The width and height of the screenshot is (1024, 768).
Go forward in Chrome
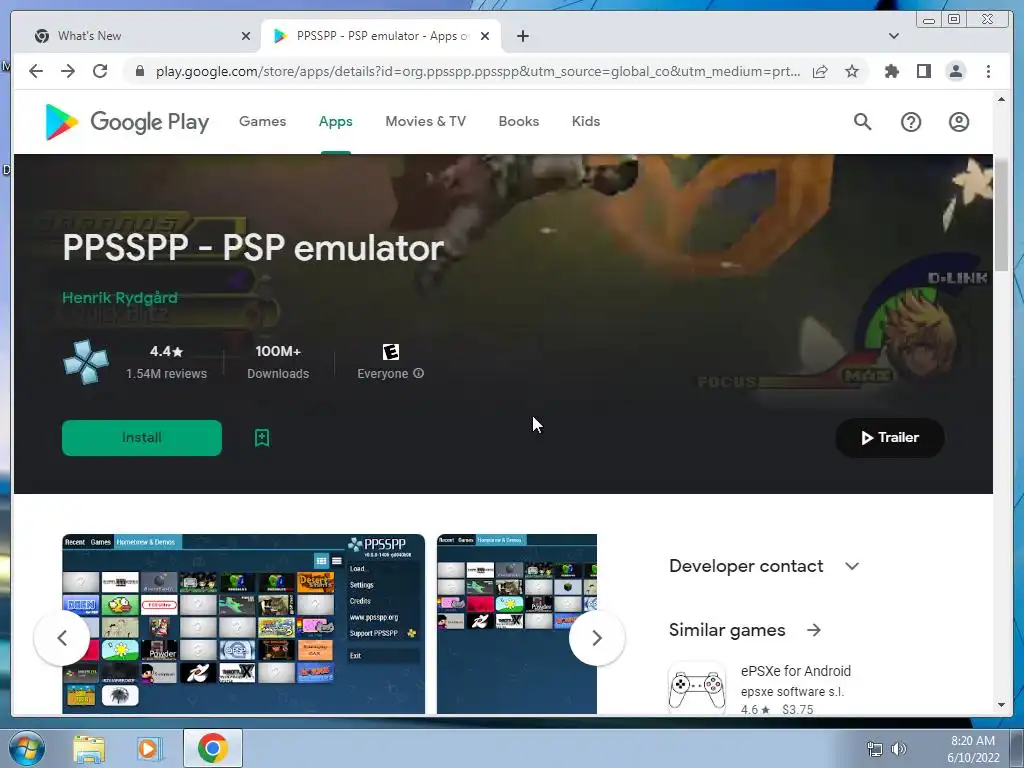click(x=68, y=71)
